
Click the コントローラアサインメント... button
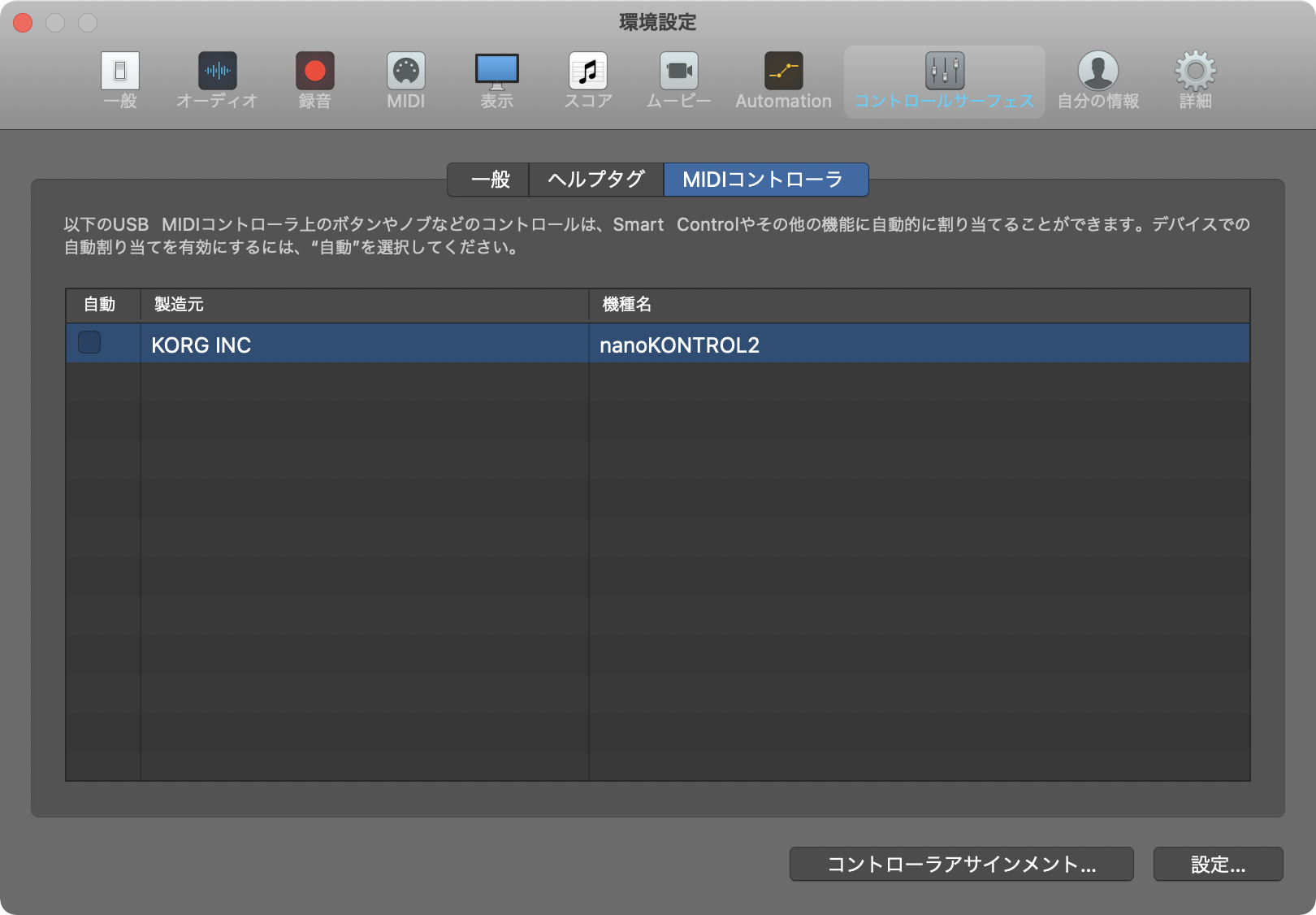(961, 864)
